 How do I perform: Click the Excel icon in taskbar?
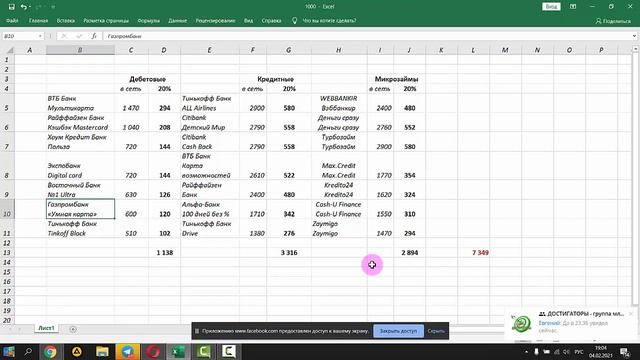click(x=178, y=351)
